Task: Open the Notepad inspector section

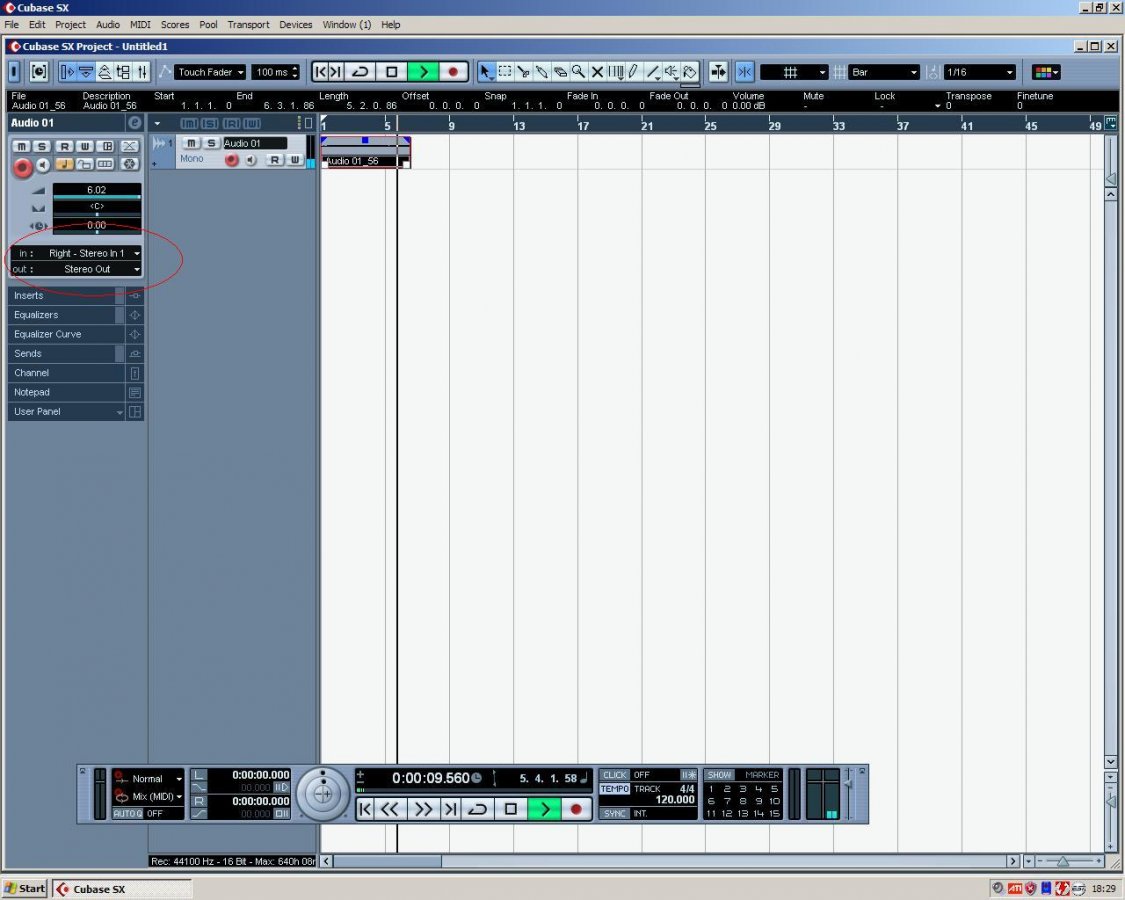Action: tap(75, 393)
